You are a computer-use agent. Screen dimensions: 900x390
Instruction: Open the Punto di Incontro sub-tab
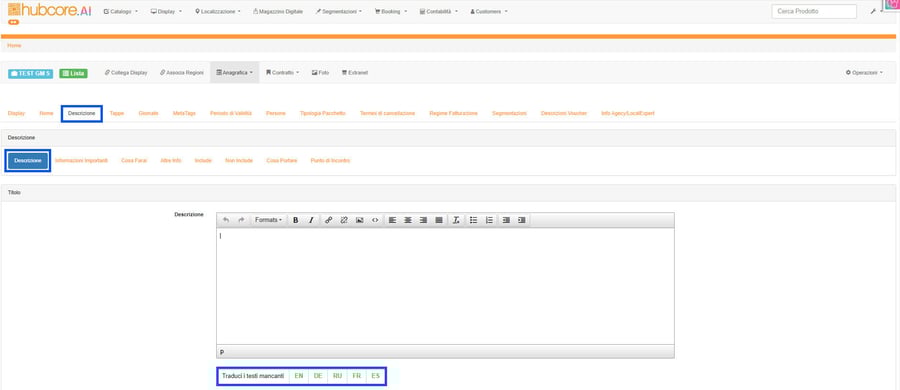point(330,161)
